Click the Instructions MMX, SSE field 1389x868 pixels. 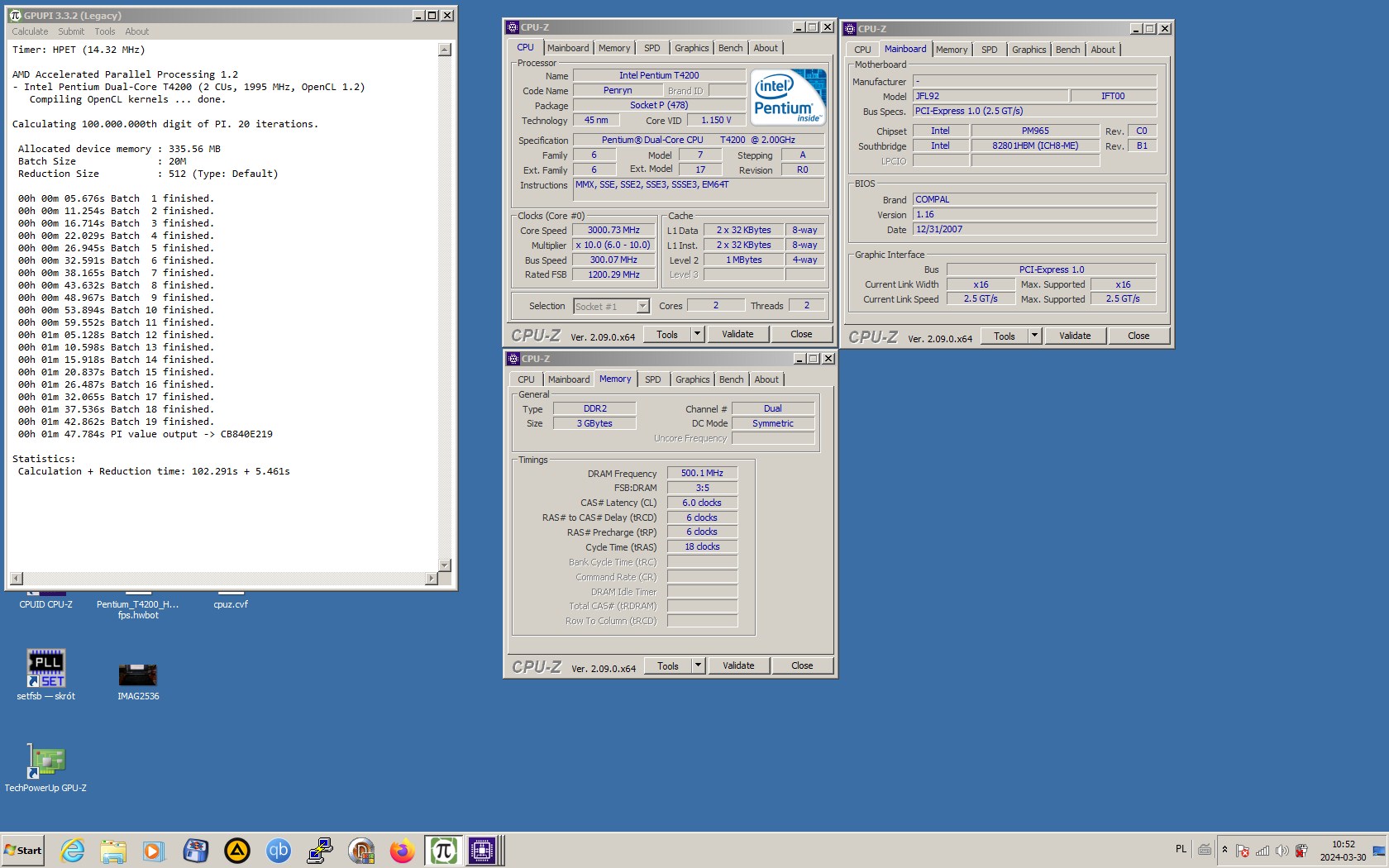point(699,190)
